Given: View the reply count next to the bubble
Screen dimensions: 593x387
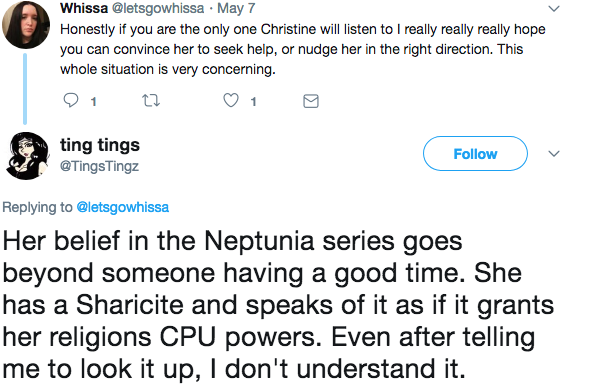Looking at the screenshot, I should (93, 101).
